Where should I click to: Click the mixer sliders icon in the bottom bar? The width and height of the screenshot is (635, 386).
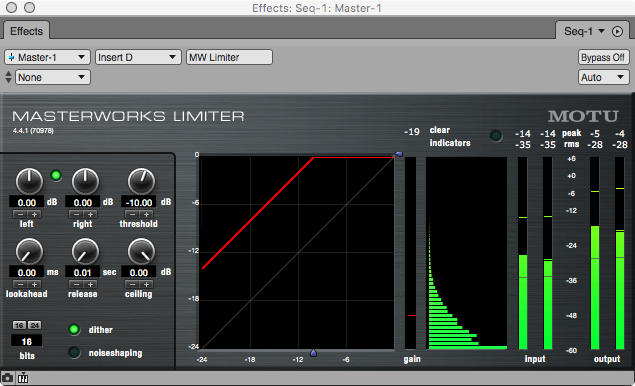click(23, 378)
